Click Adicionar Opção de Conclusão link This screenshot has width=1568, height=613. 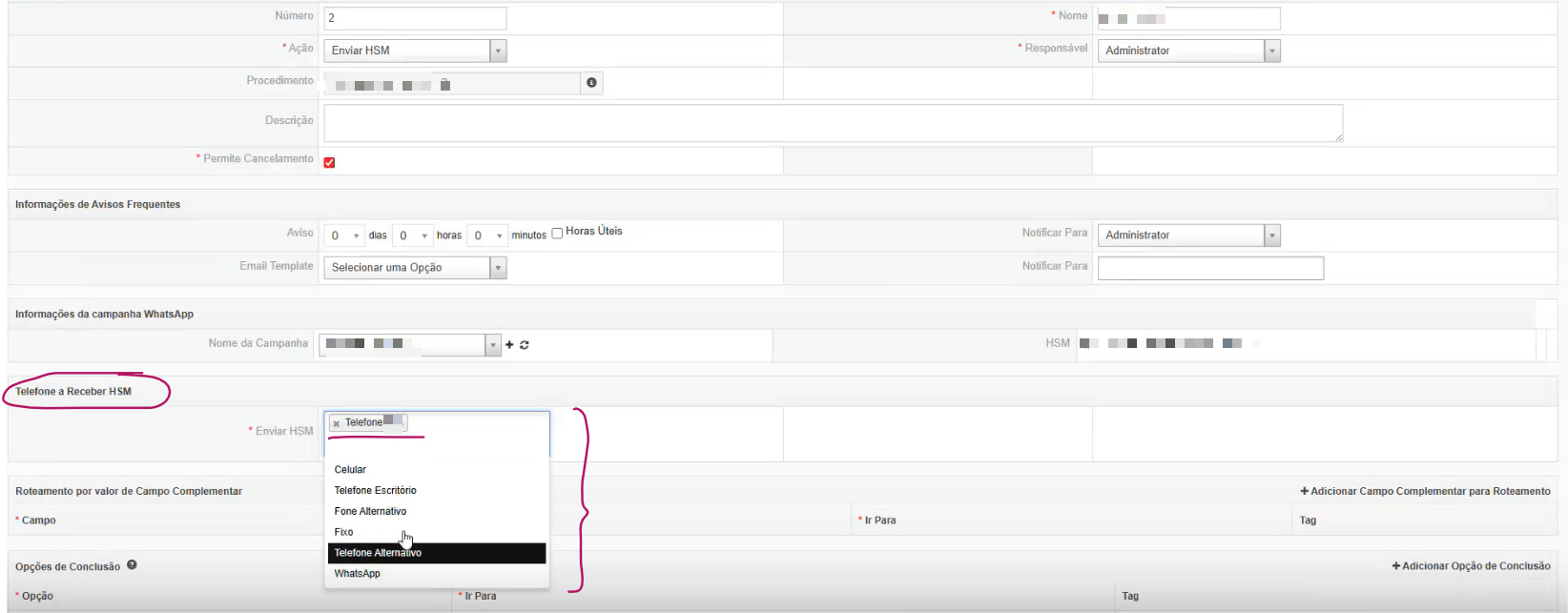pyautogui.click(x=1471, y=566)
